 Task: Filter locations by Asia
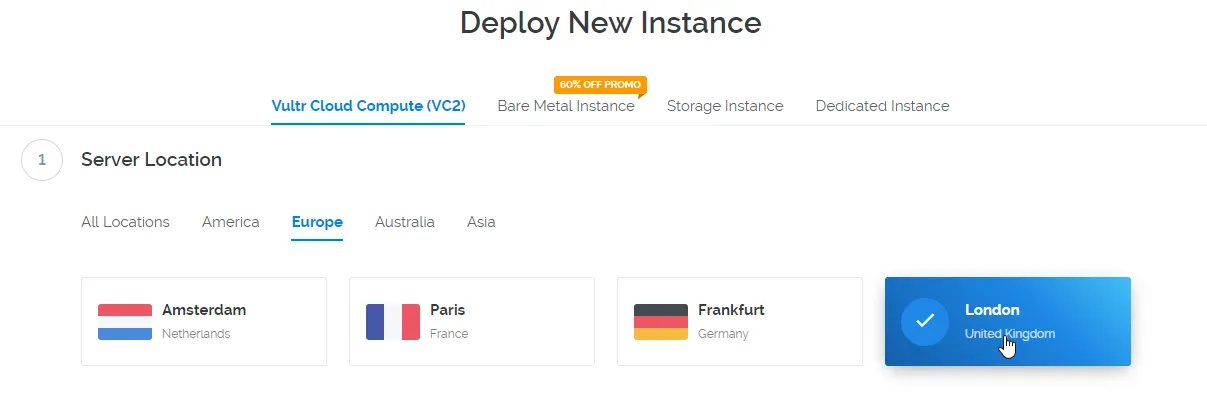tap(481, 222)
